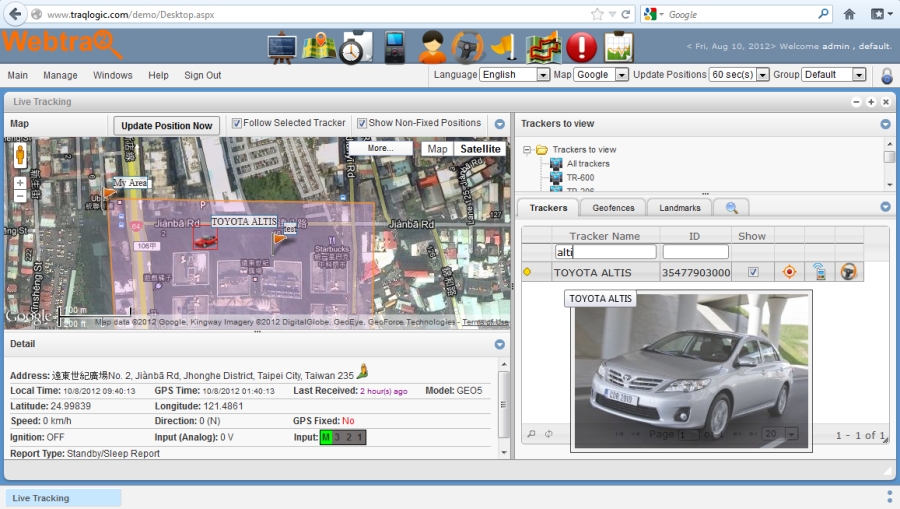This screenshot has height=509, width=900.
Task: Click the tracker grid search icon
Action: point(532,434)
